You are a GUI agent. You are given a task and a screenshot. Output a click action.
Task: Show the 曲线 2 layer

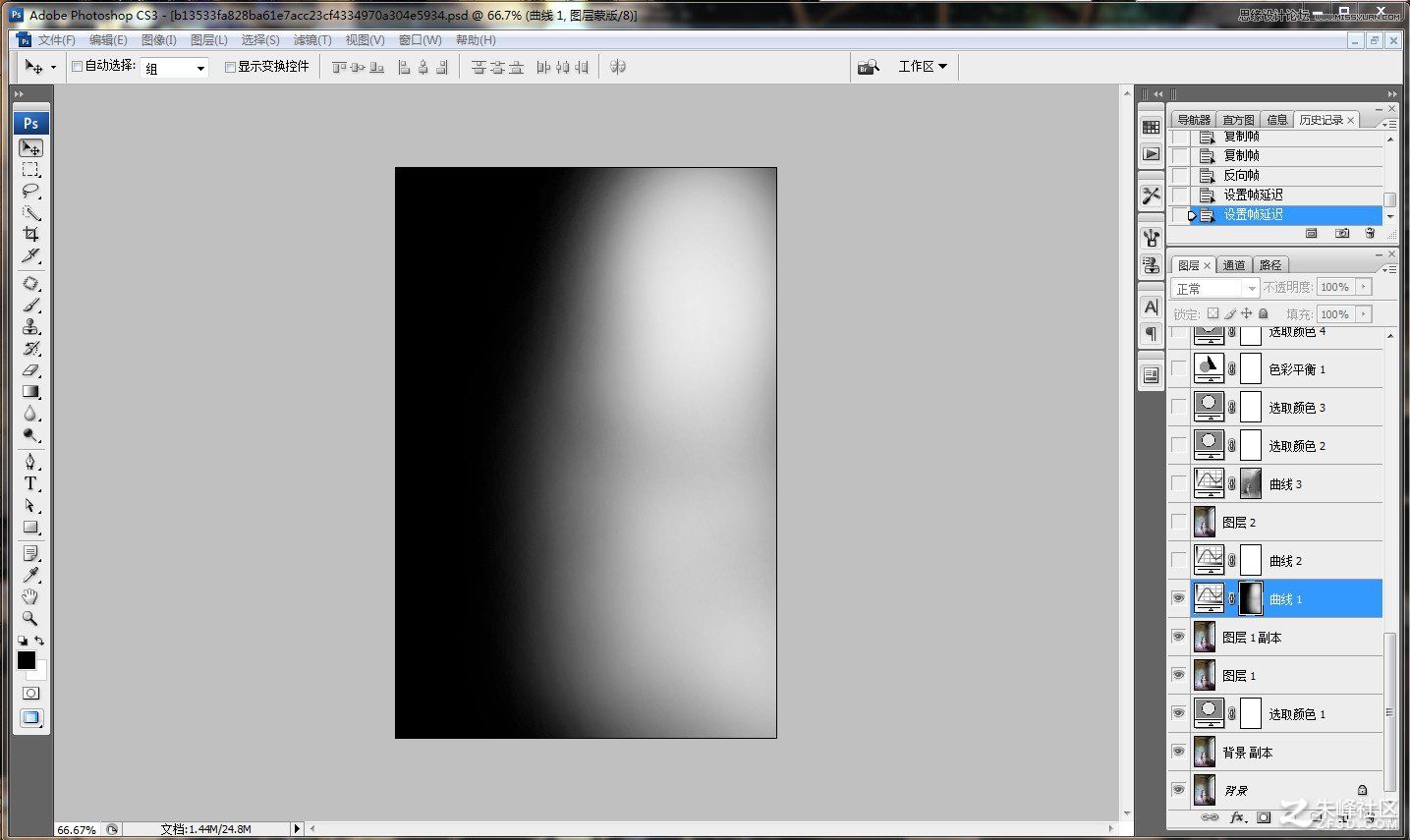[x=1178, y=560]
